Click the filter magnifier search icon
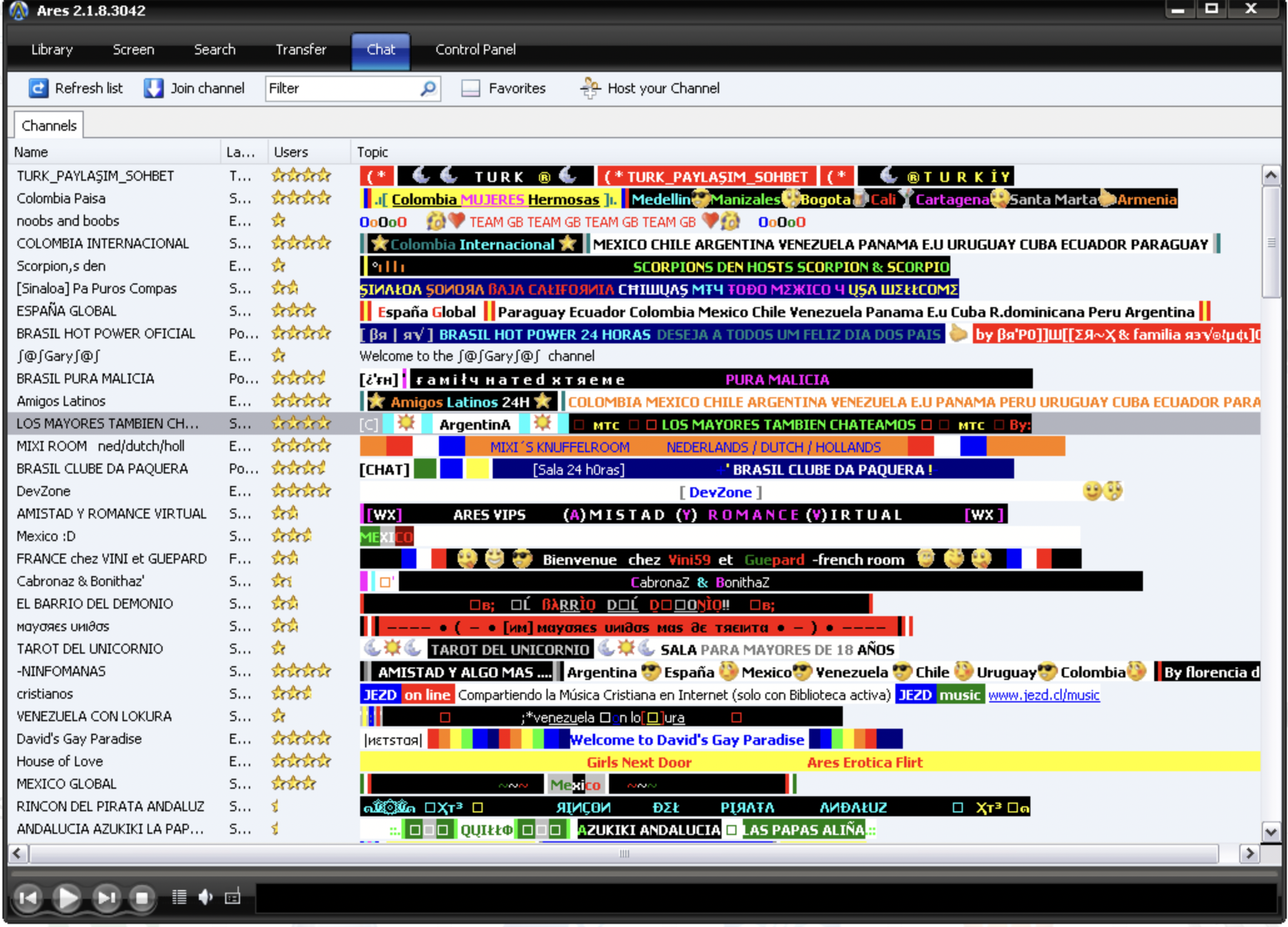1288x927 pixels. (428, 88)
